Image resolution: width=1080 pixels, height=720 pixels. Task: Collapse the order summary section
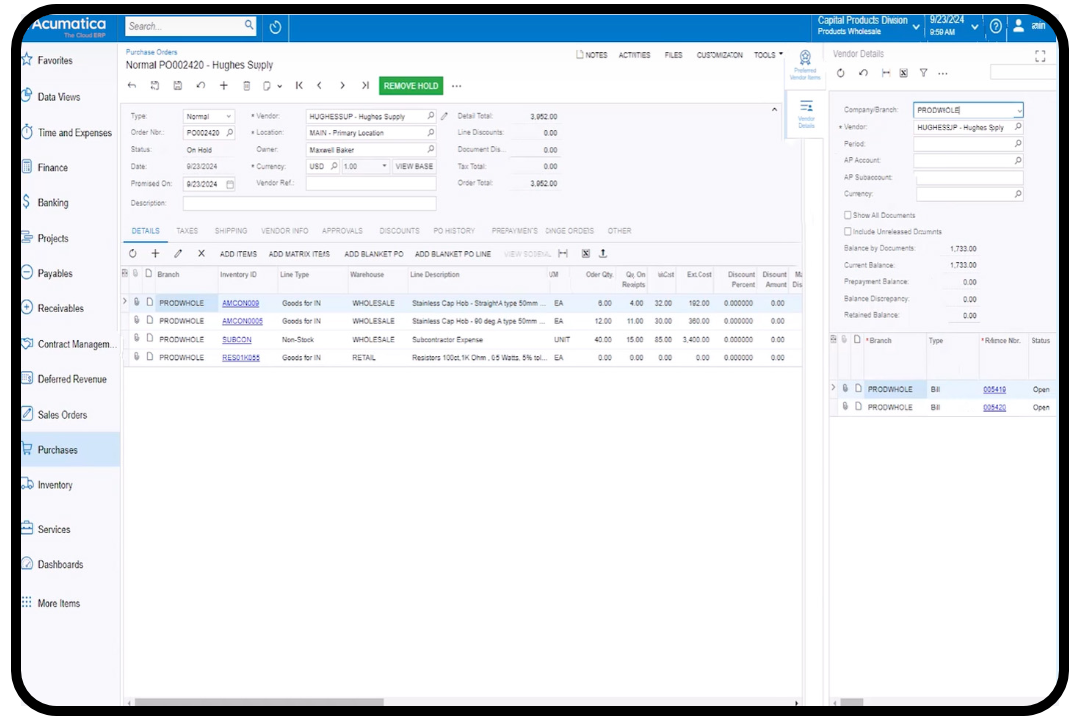[x=774, y=110]
